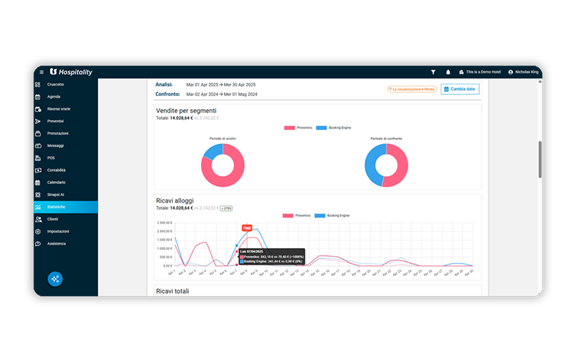Click the Cambia date button
Screen dimensions: 576x362
(x=460, y=89)
